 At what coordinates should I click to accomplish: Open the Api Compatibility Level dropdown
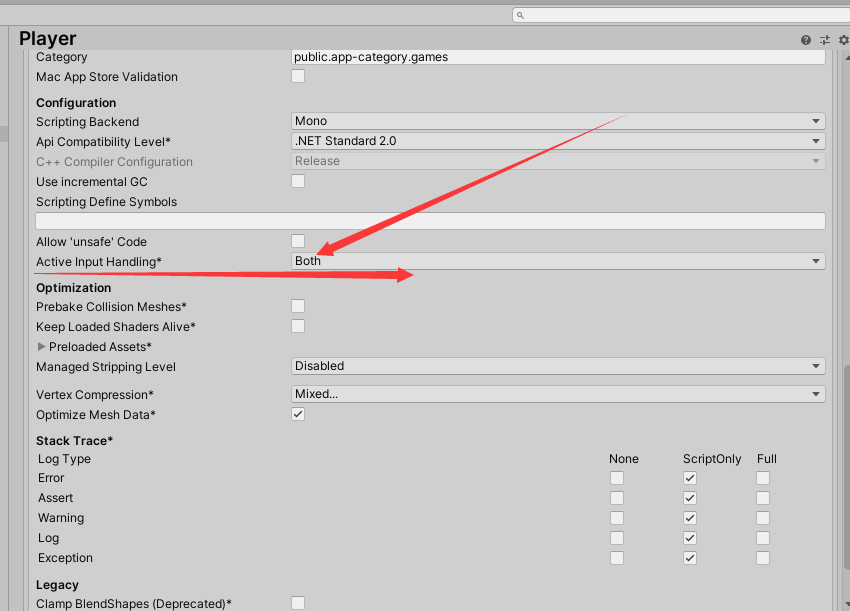557,141
